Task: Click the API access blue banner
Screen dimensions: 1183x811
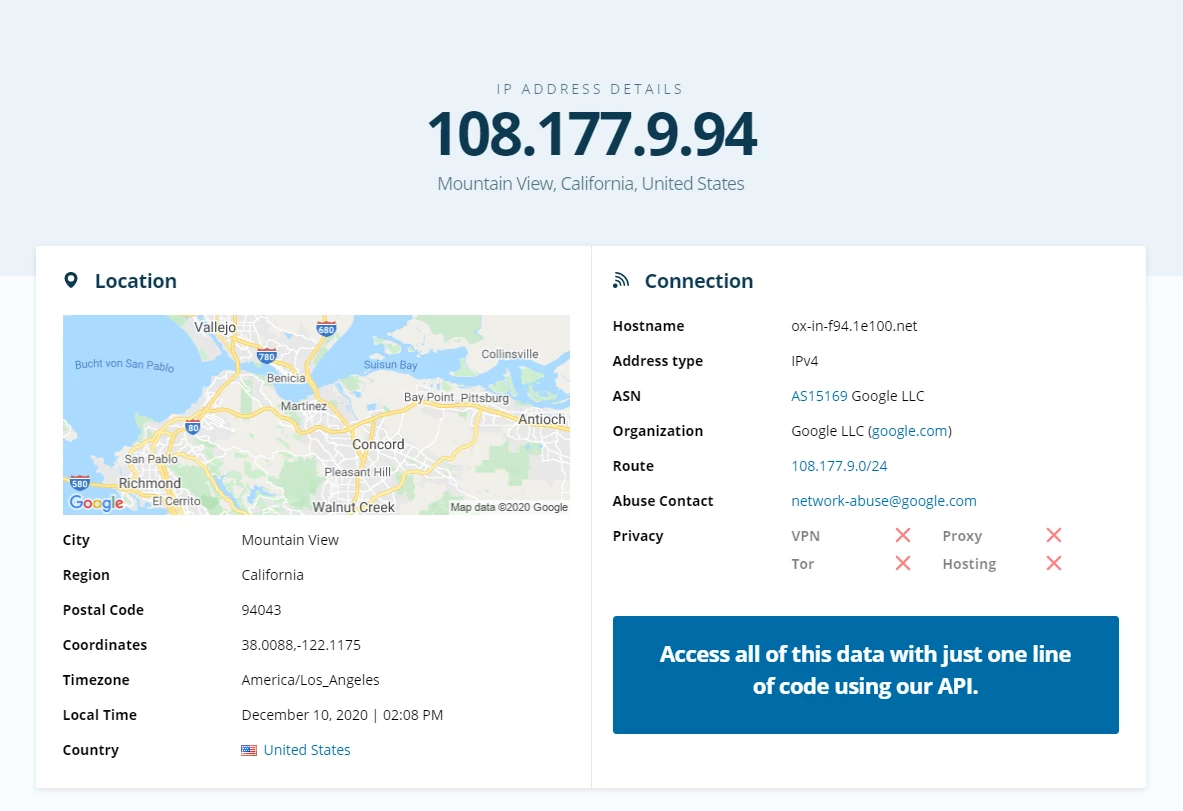Action: pyautogui.click(x=865, y=675)
